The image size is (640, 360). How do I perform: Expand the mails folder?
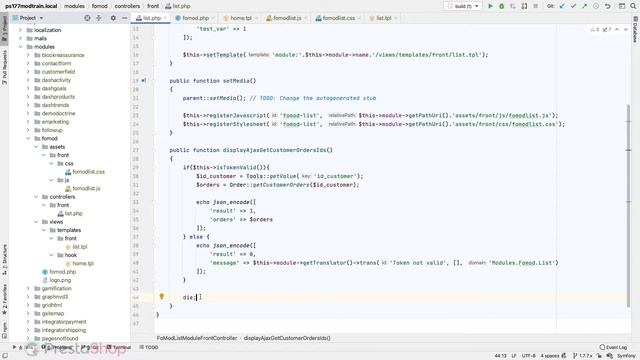[20, 38]
